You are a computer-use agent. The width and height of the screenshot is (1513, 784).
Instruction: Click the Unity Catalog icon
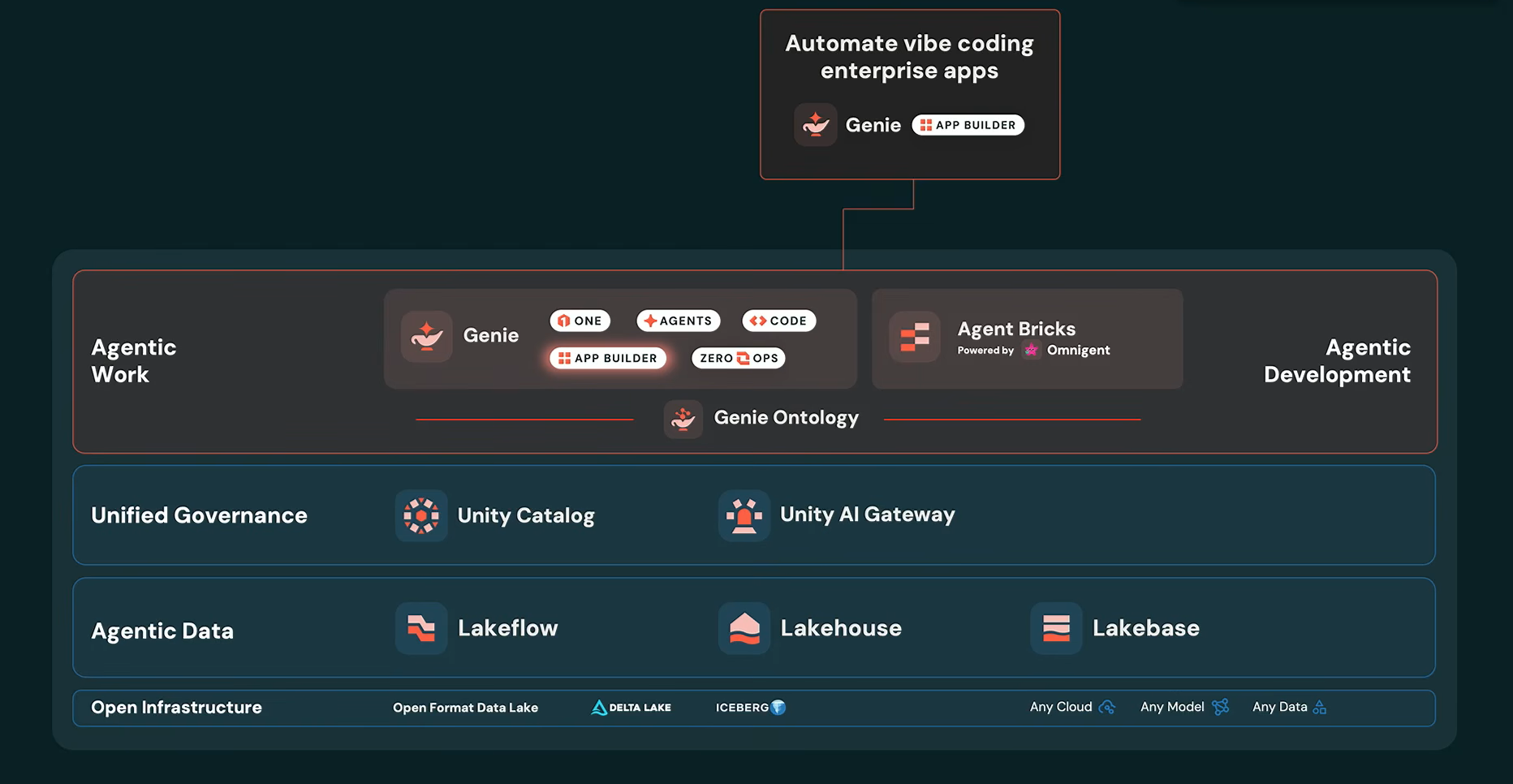[421, 515]
